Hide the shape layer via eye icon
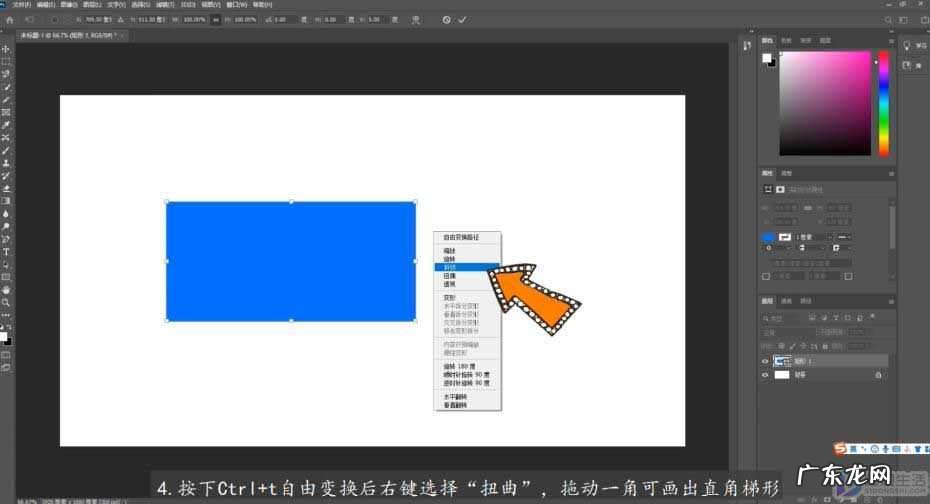Image resolution: width=930 pixels, height=504 pixels. tap(765, 361)
